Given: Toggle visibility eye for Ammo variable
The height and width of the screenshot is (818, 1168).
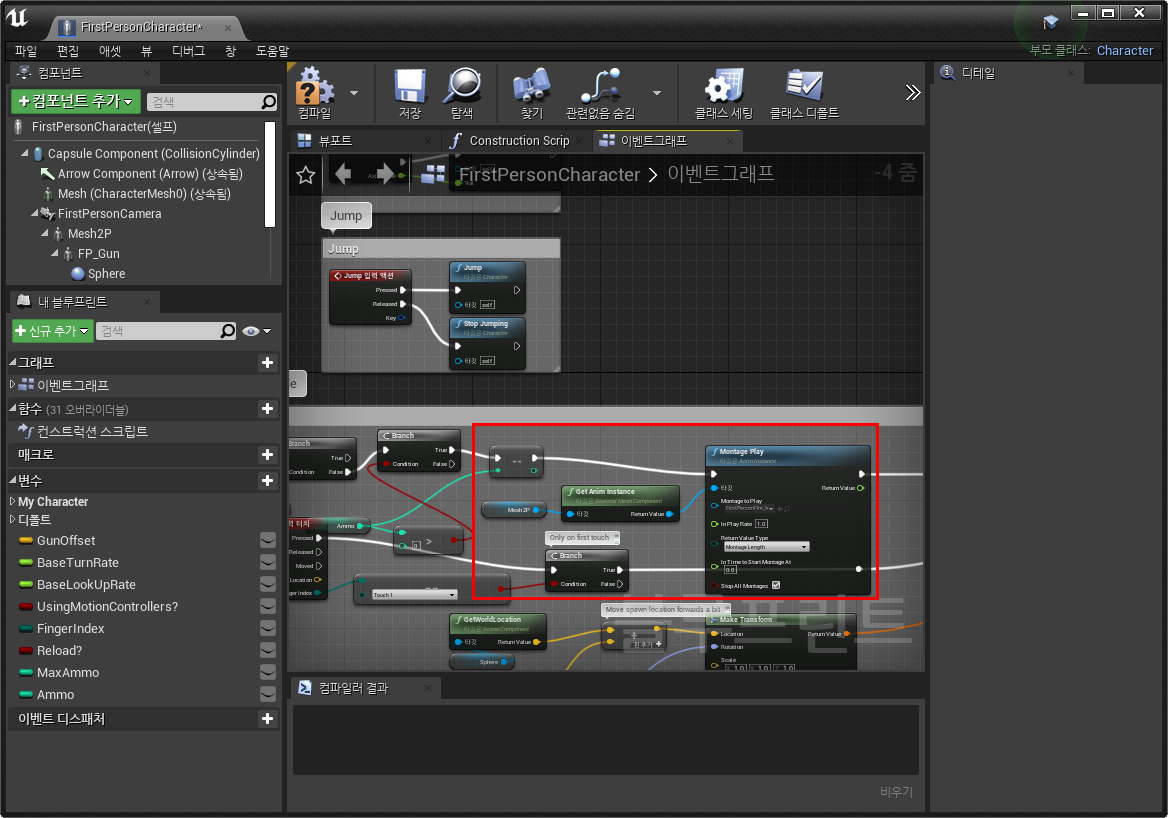Looking at the screenshot, I should (268, 694).
